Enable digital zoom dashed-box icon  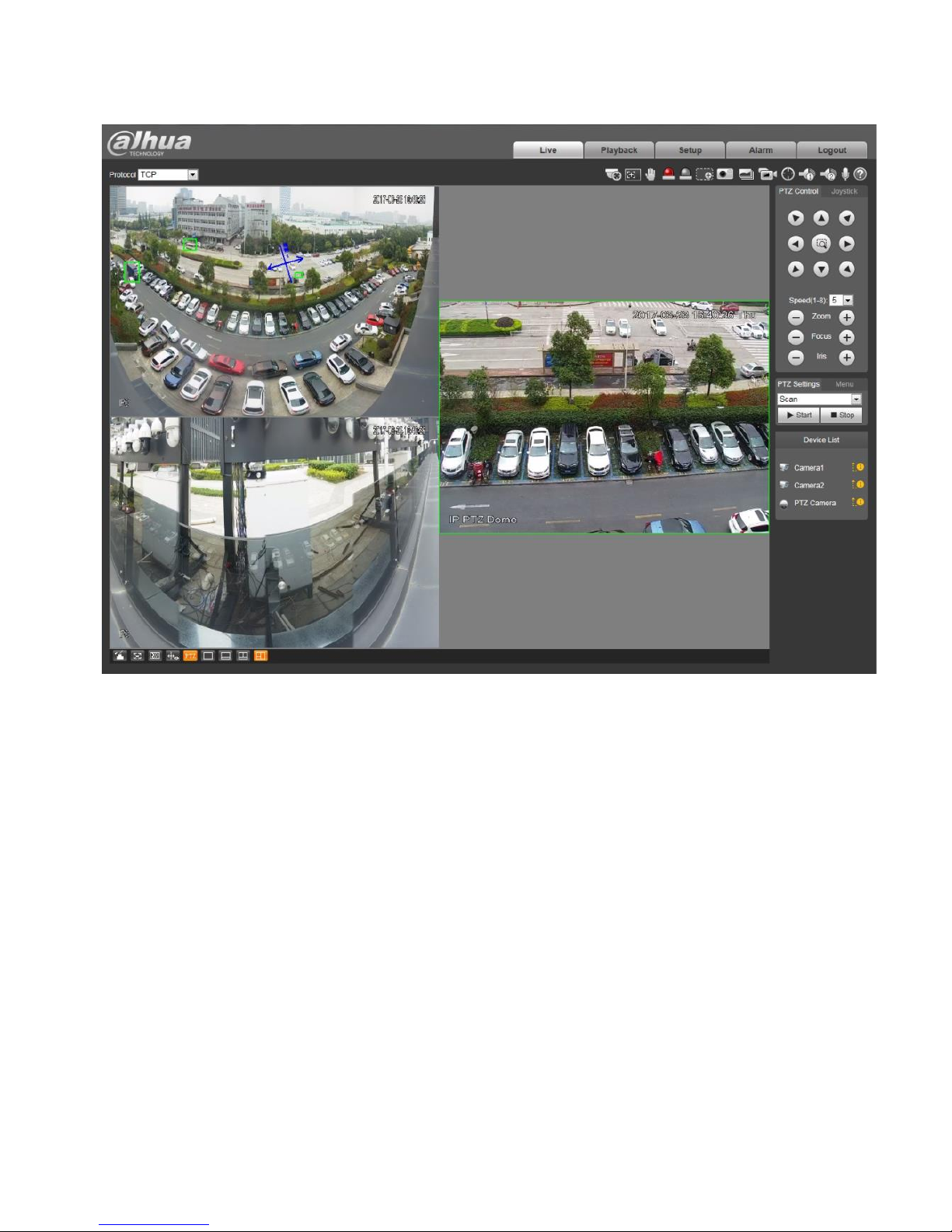coord(705,175)
